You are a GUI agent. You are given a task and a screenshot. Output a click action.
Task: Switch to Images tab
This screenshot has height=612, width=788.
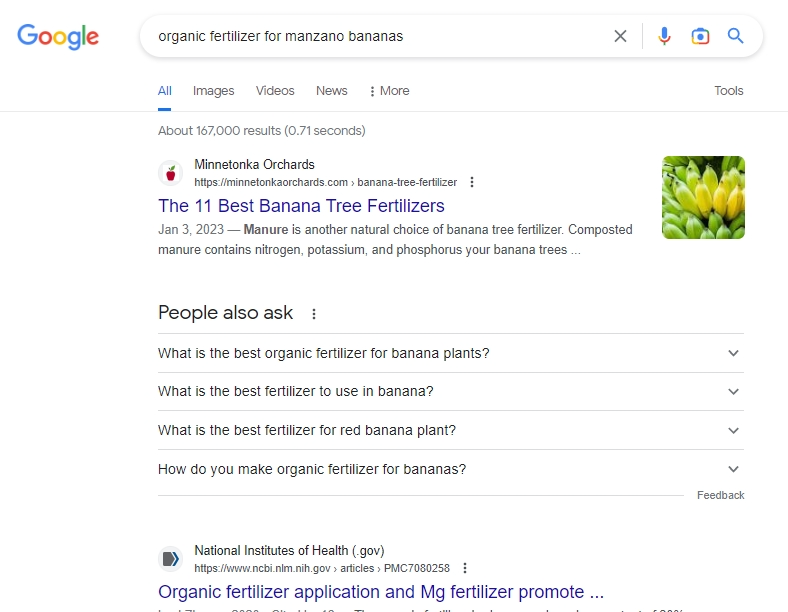click(x=214, y=91)
